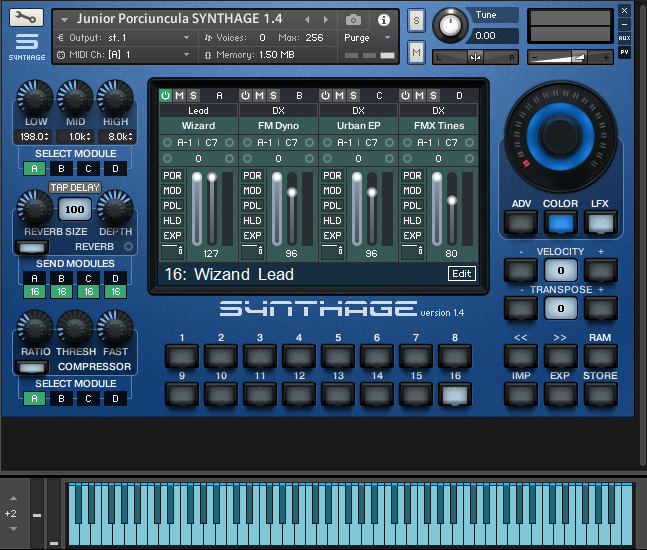Decrease velocity with the minus button
This screenshot has height=550, width=647.
pyautogui.click(x=521, y=271)
